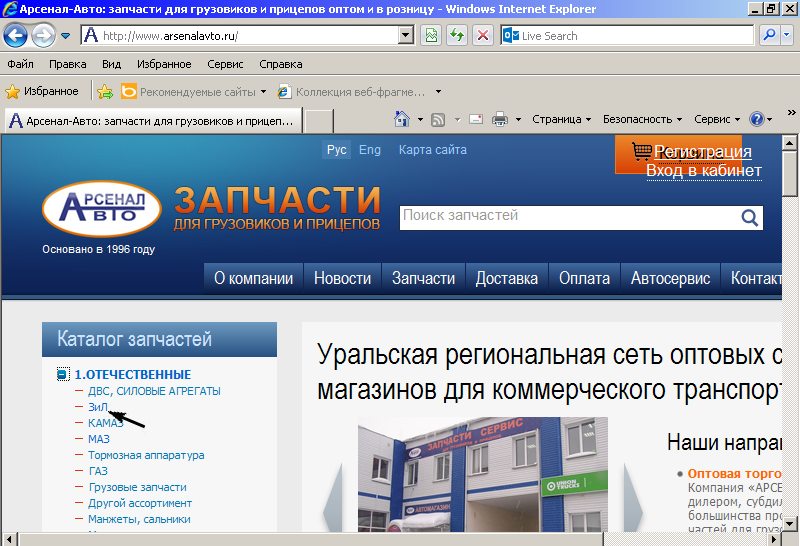800x546 pixels.
Task: Open Тормозная аппаратура catalog category
Action: 146,455
